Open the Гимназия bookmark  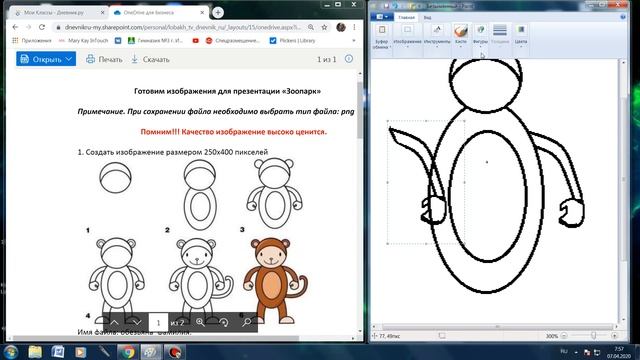coord(156,40)
